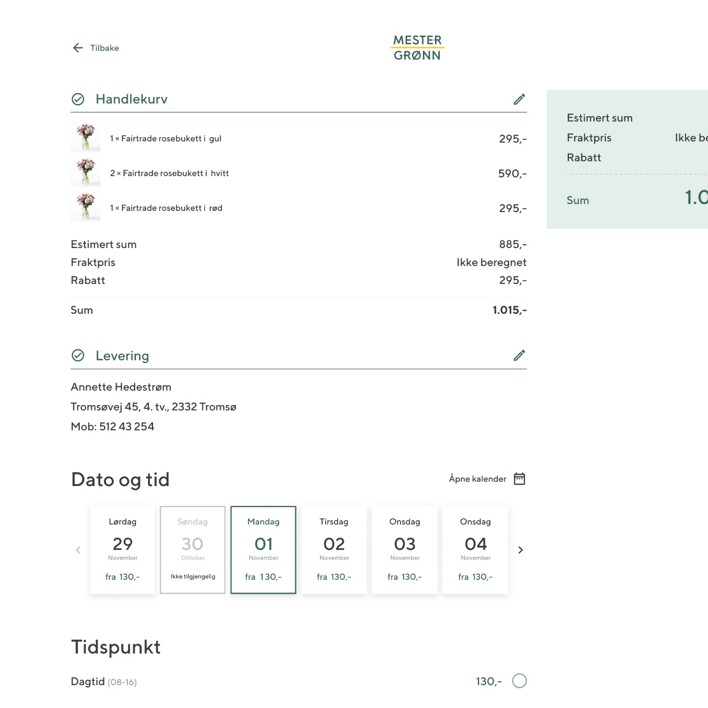
Task: Choose Tirsdag 02 November delivery date
Action: pyautogui.click(x=334, y=550)
